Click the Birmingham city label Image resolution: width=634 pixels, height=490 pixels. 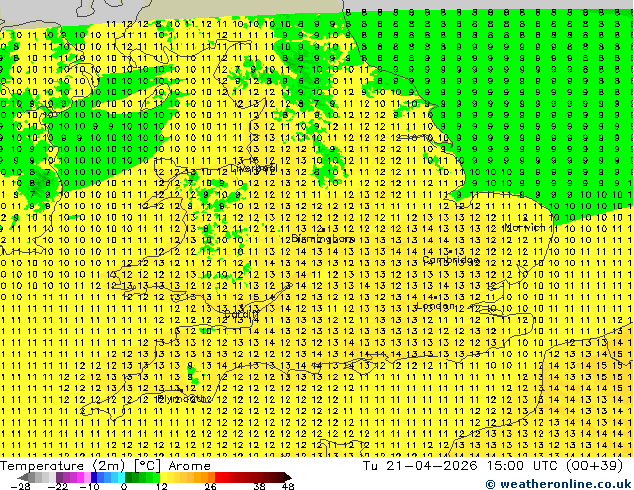[x=323, y=238]
